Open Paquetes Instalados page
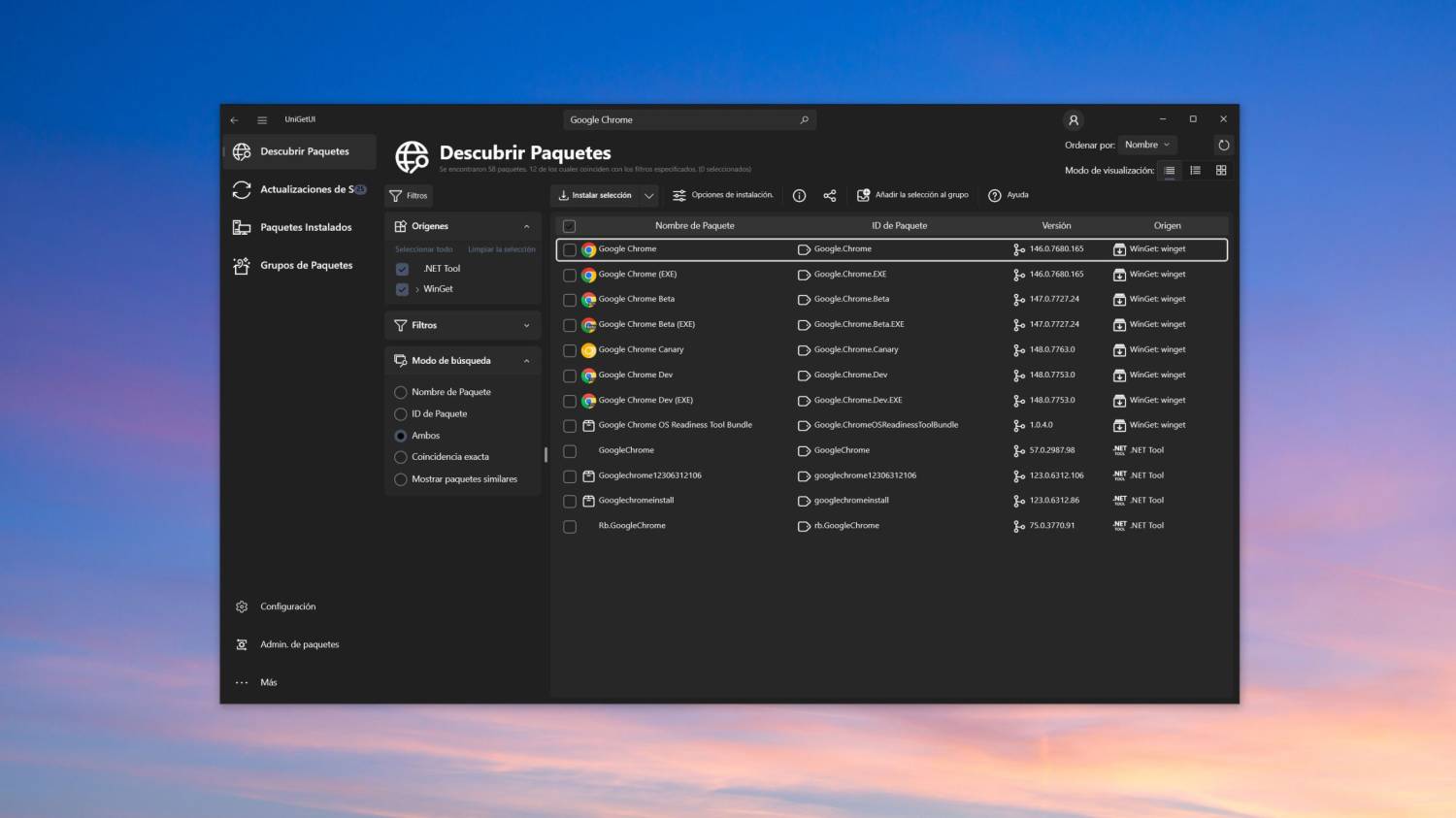This screenshot has height=818, width=1456. [305, 228]
